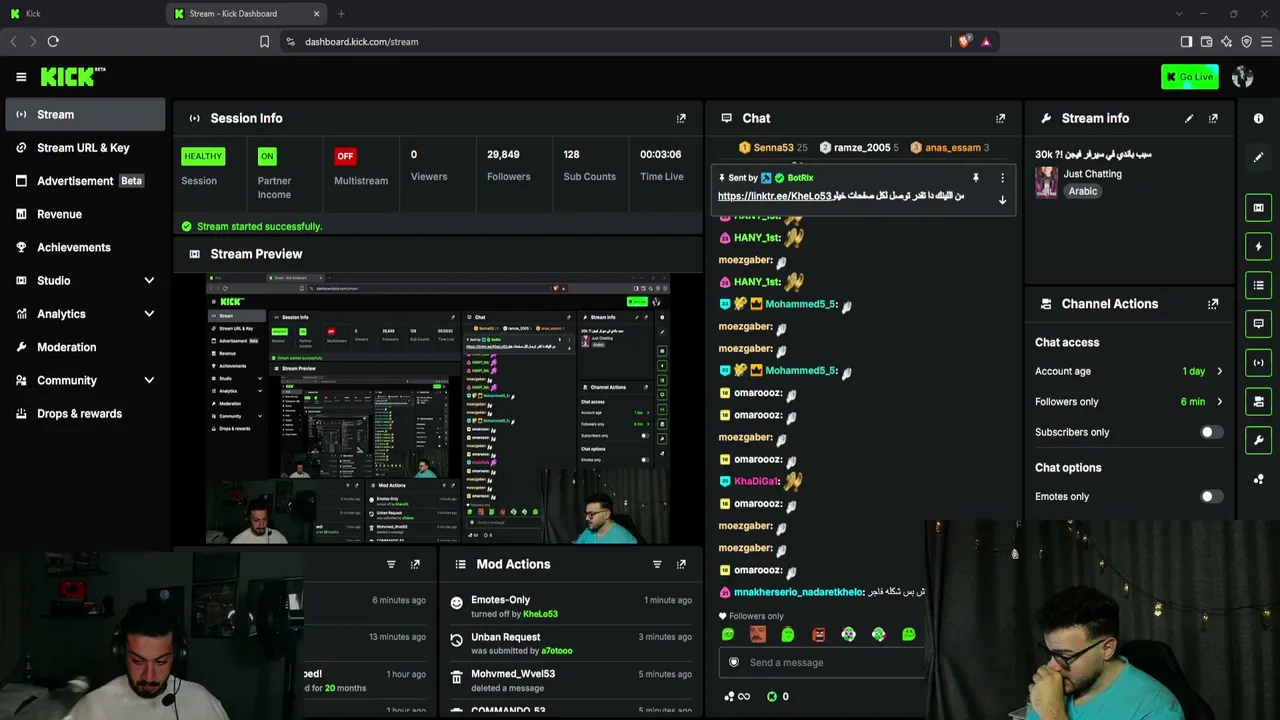The image size is (1280, 720).
Task: Open Moderation in the sidebar
Action: [x=85, y=347]
